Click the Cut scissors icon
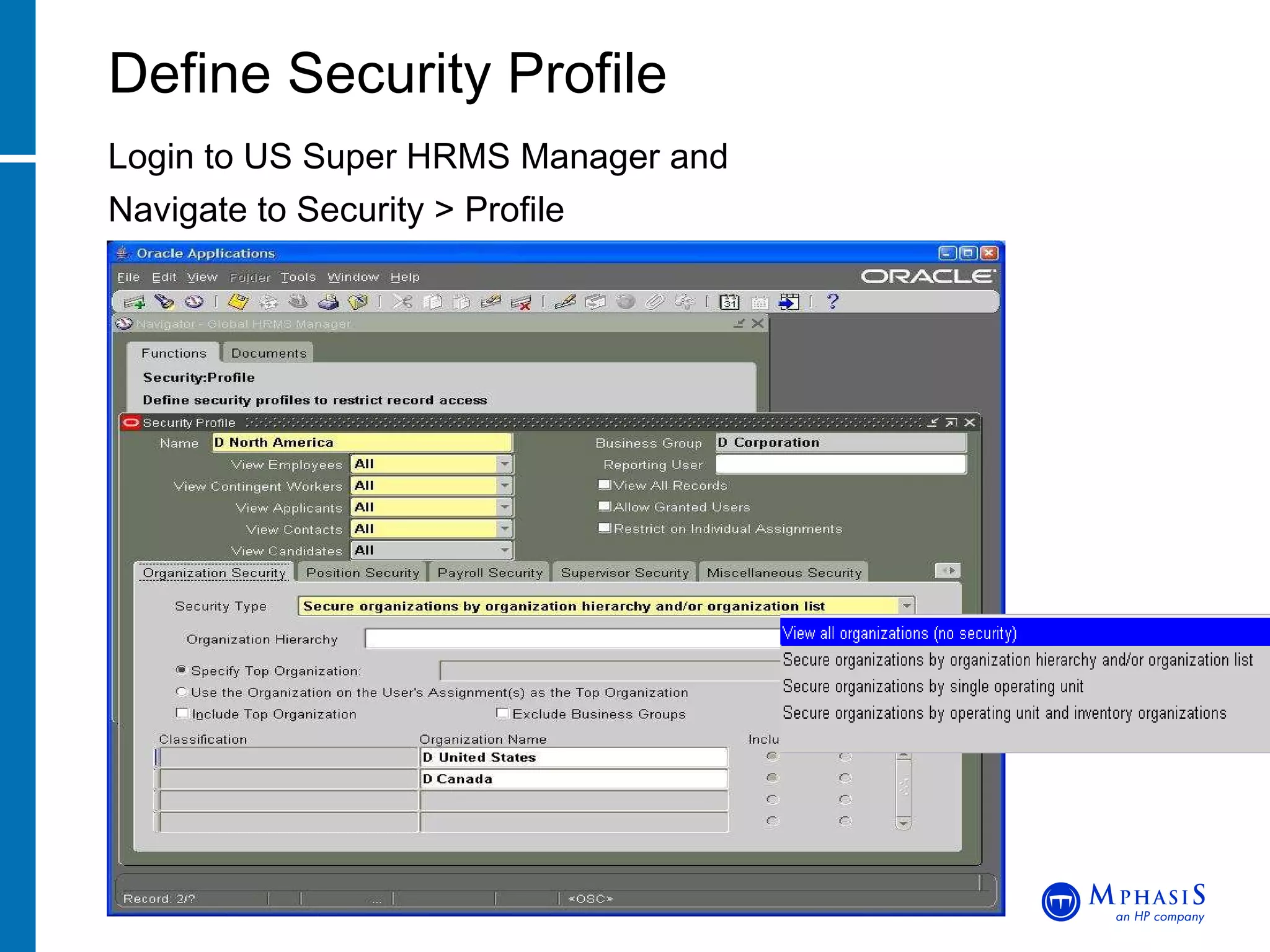 (402, 302)
